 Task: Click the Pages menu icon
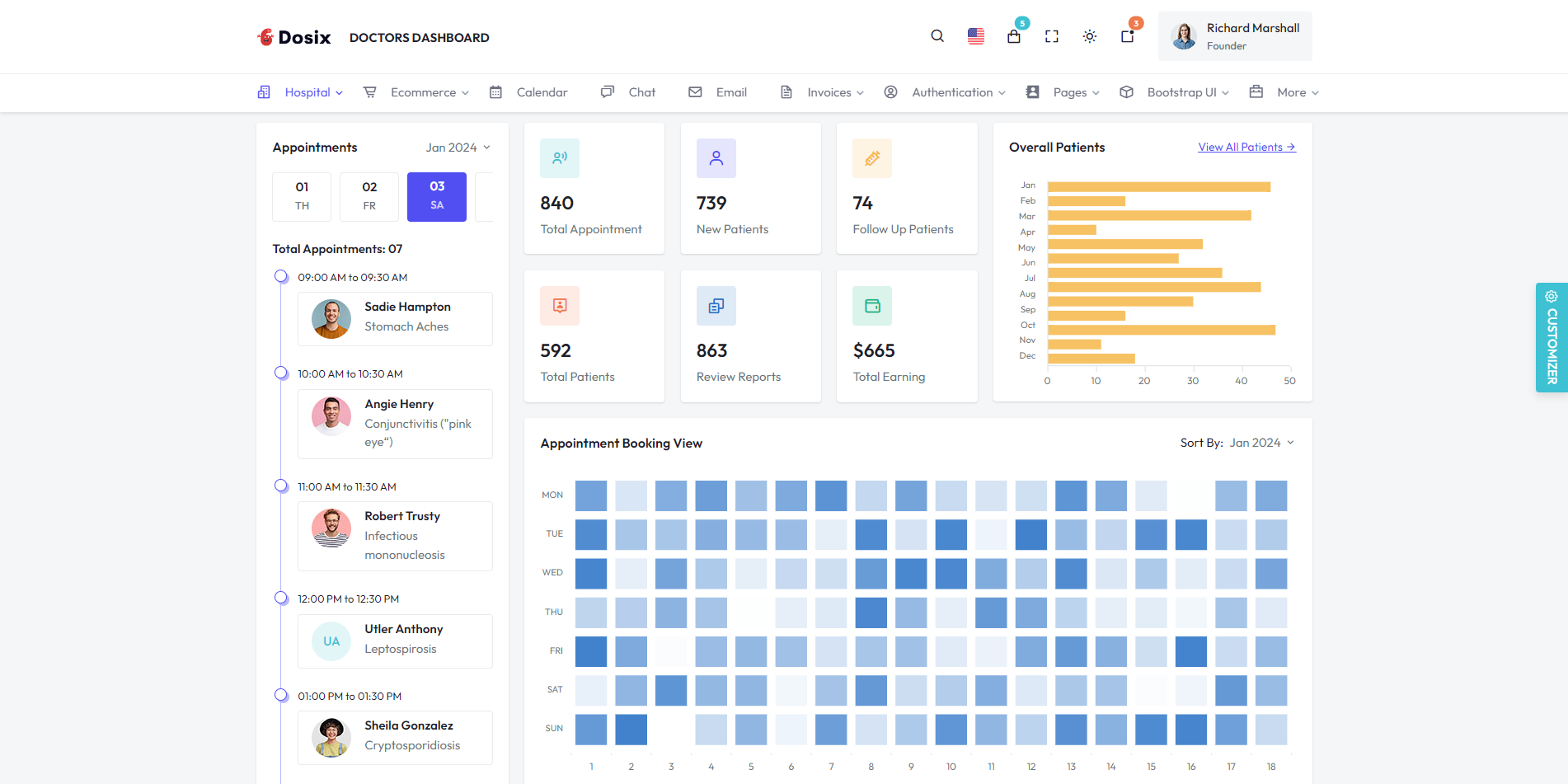1032,92
